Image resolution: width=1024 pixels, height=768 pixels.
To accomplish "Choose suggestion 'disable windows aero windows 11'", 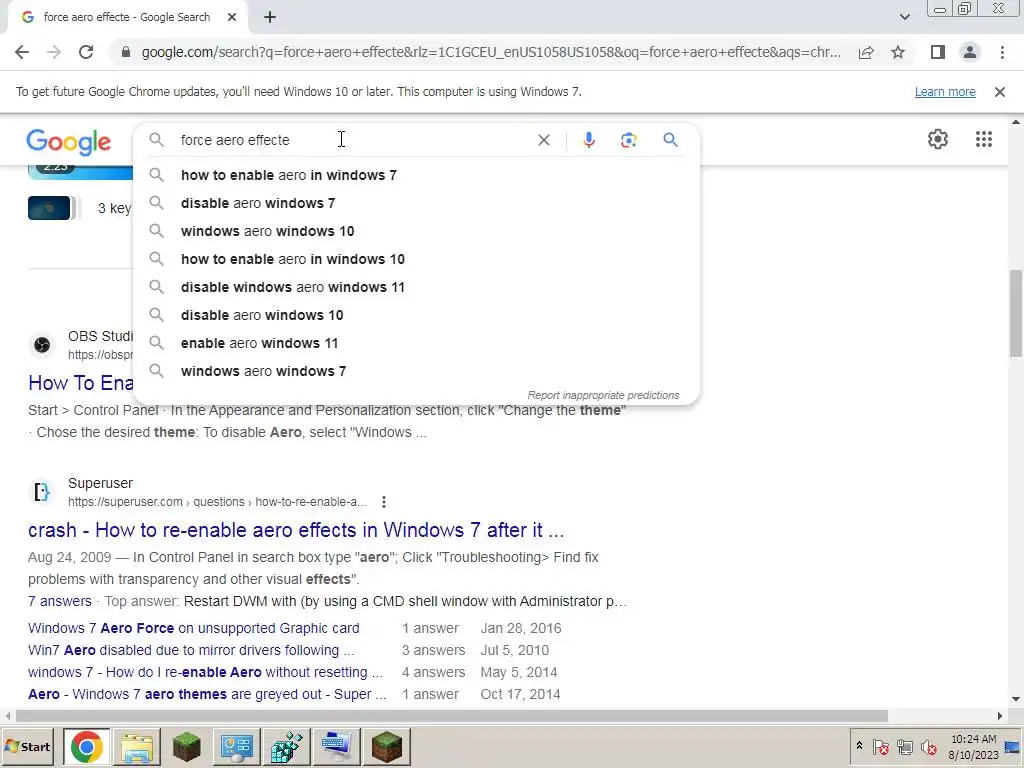I will click(x=416, y=287).
